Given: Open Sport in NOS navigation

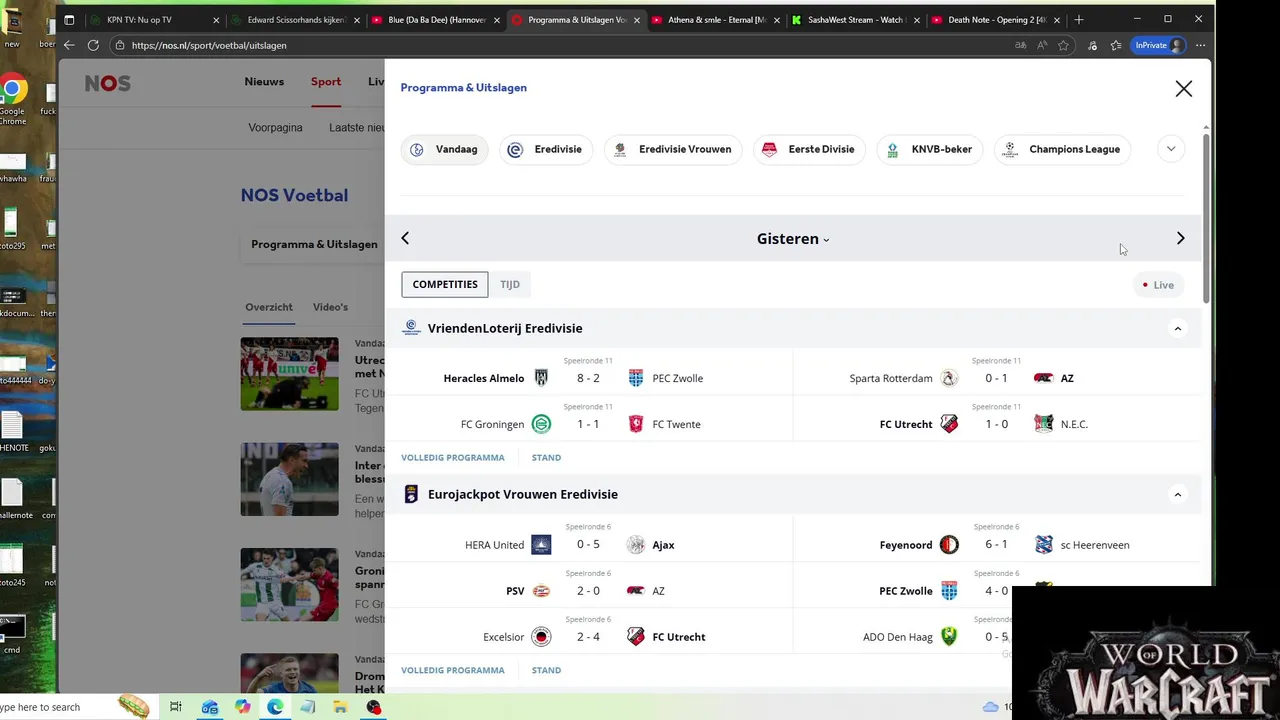Looking at the screenshot, I should click(326, 82).
